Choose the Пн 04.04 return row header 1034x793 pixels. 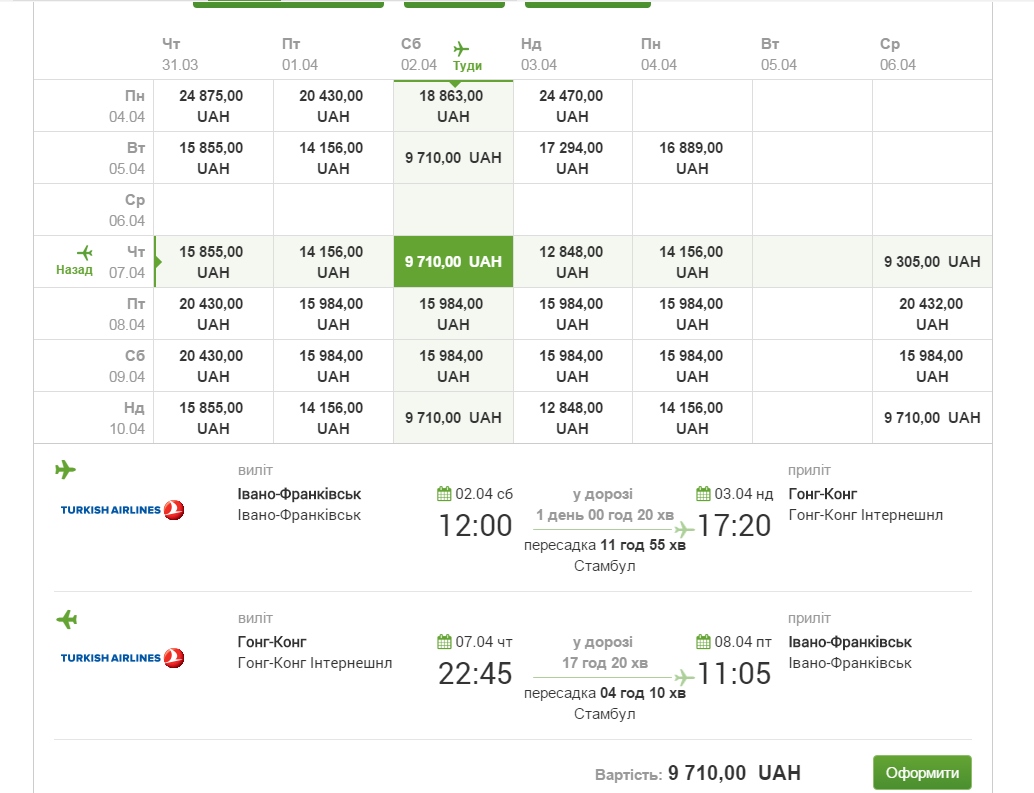click(128, 106)
